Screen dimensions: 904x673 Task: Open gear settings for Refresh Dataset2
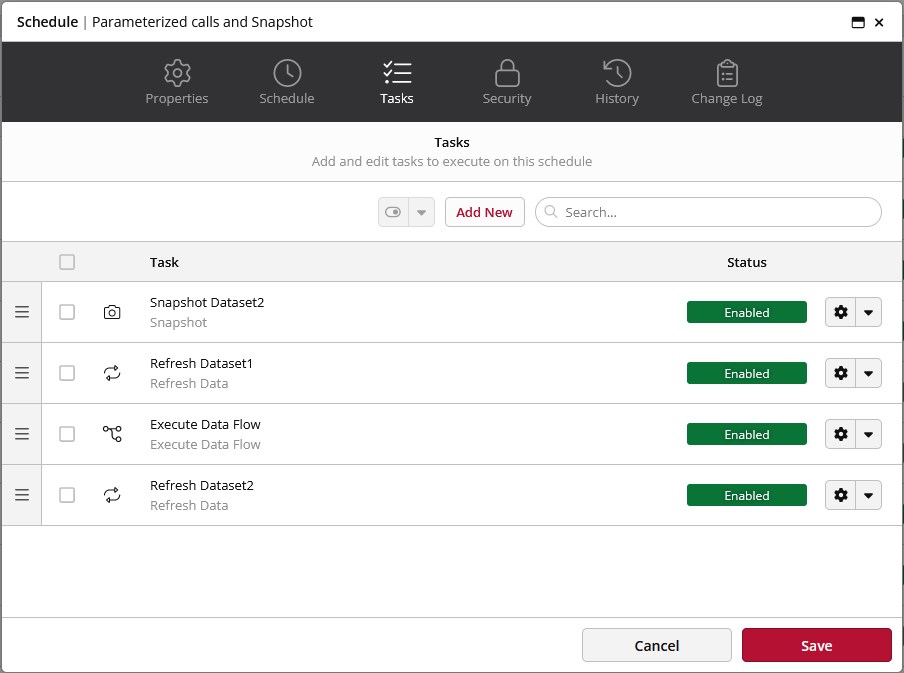click(x=841, y=495)
